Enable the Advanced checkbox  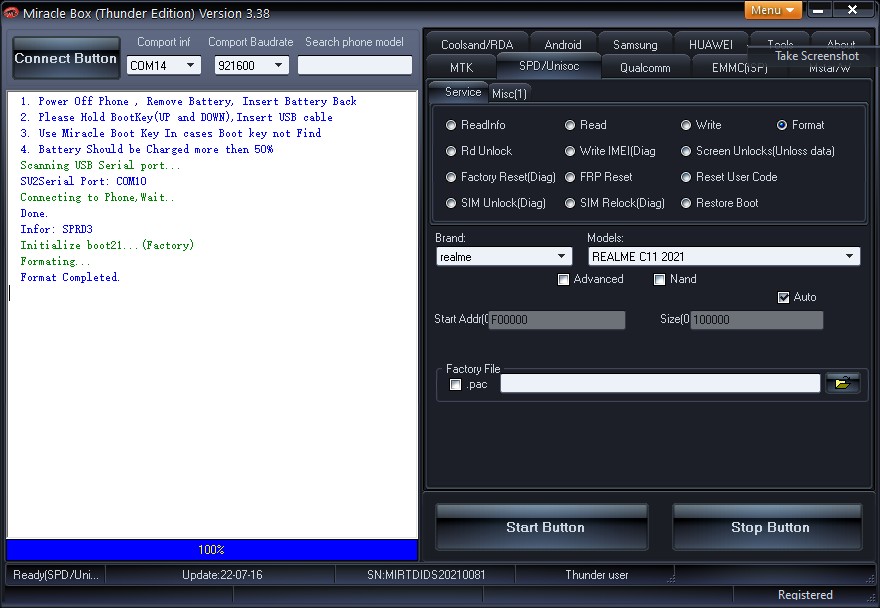point(563,280)
